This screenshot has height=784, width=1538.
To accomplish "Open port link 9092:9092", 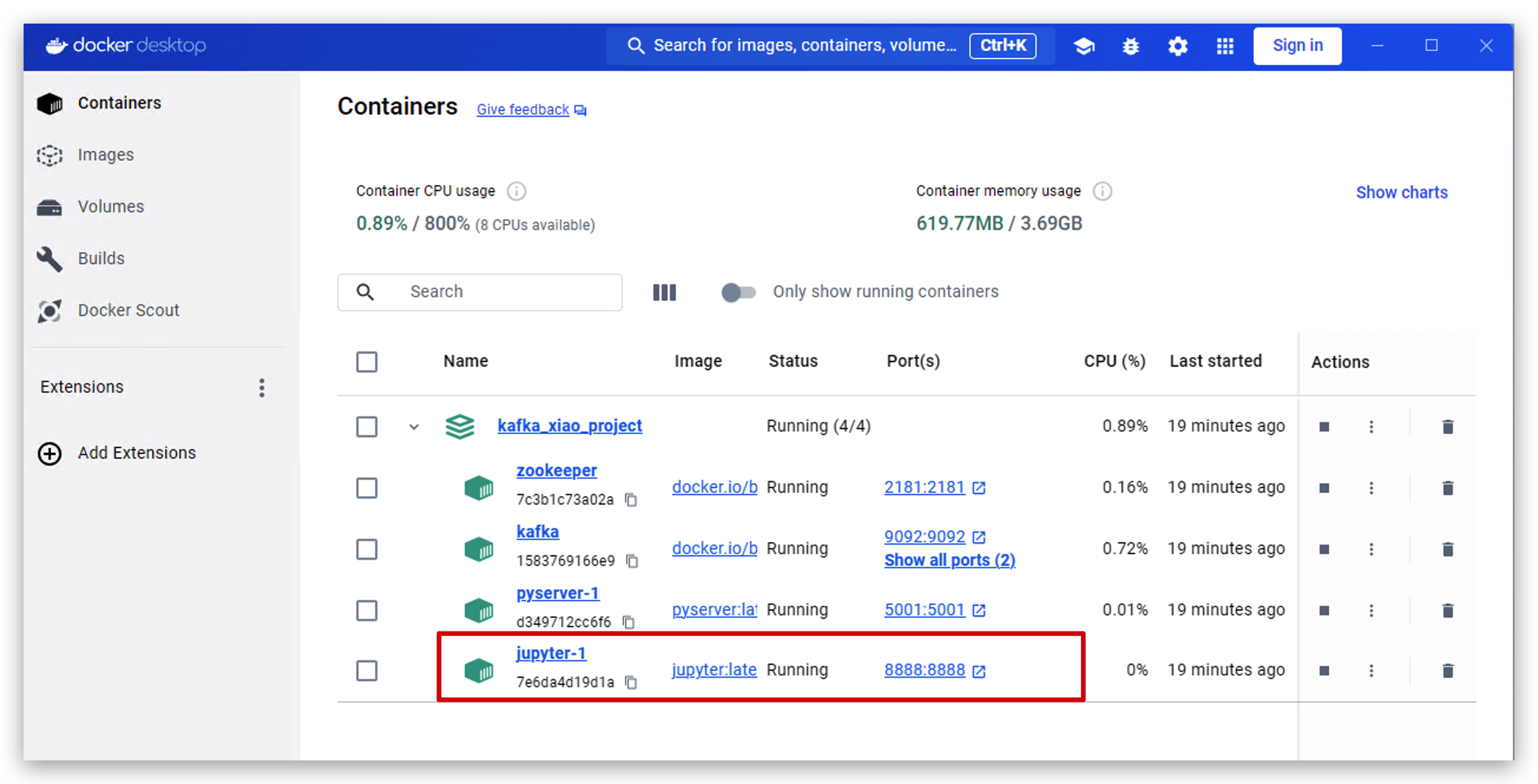I will (924, 536).
